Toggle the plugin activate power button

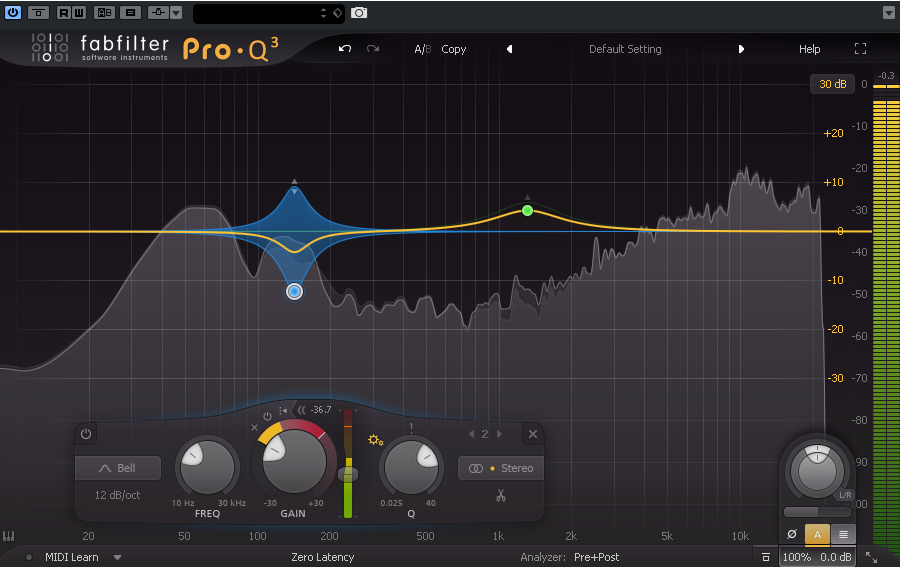coord(13,12)
